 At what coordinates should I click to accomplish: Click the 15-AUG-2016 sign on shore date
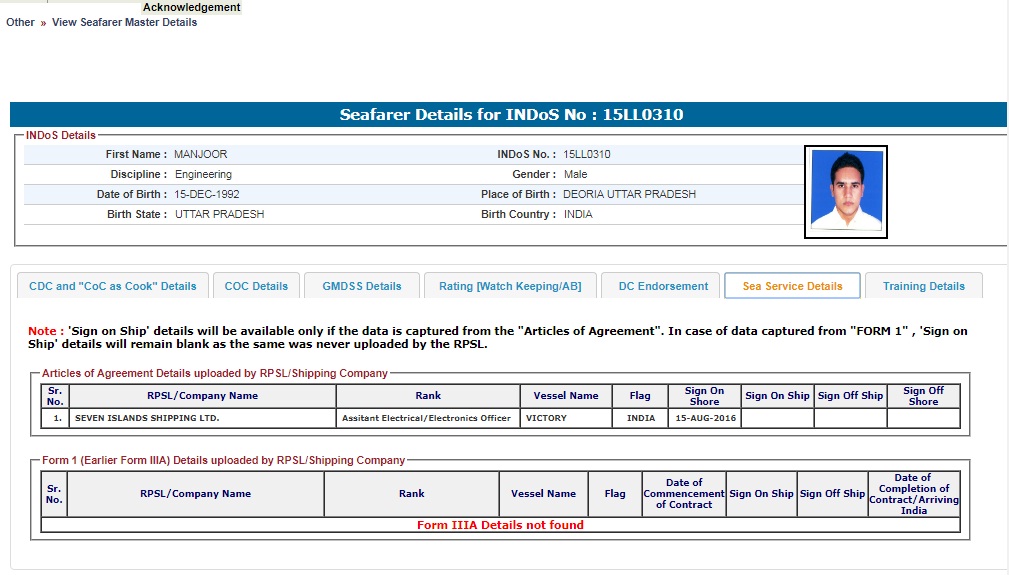pyautogui.click(x=704, y=418)
